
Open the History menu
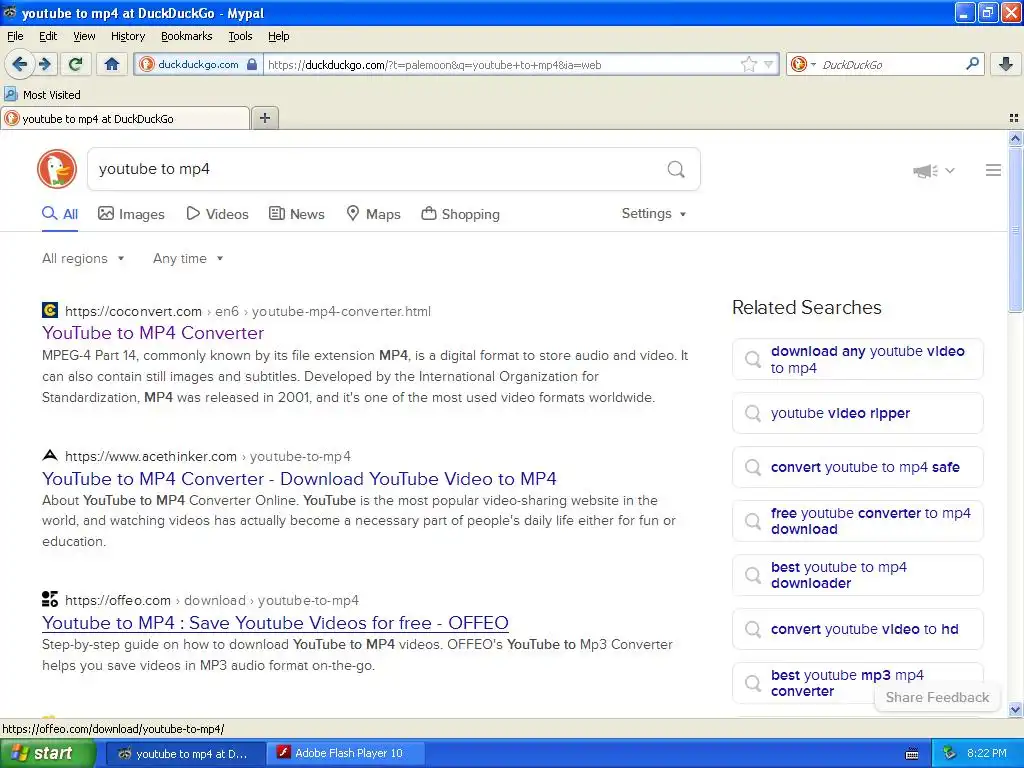[x=127, y=36]
